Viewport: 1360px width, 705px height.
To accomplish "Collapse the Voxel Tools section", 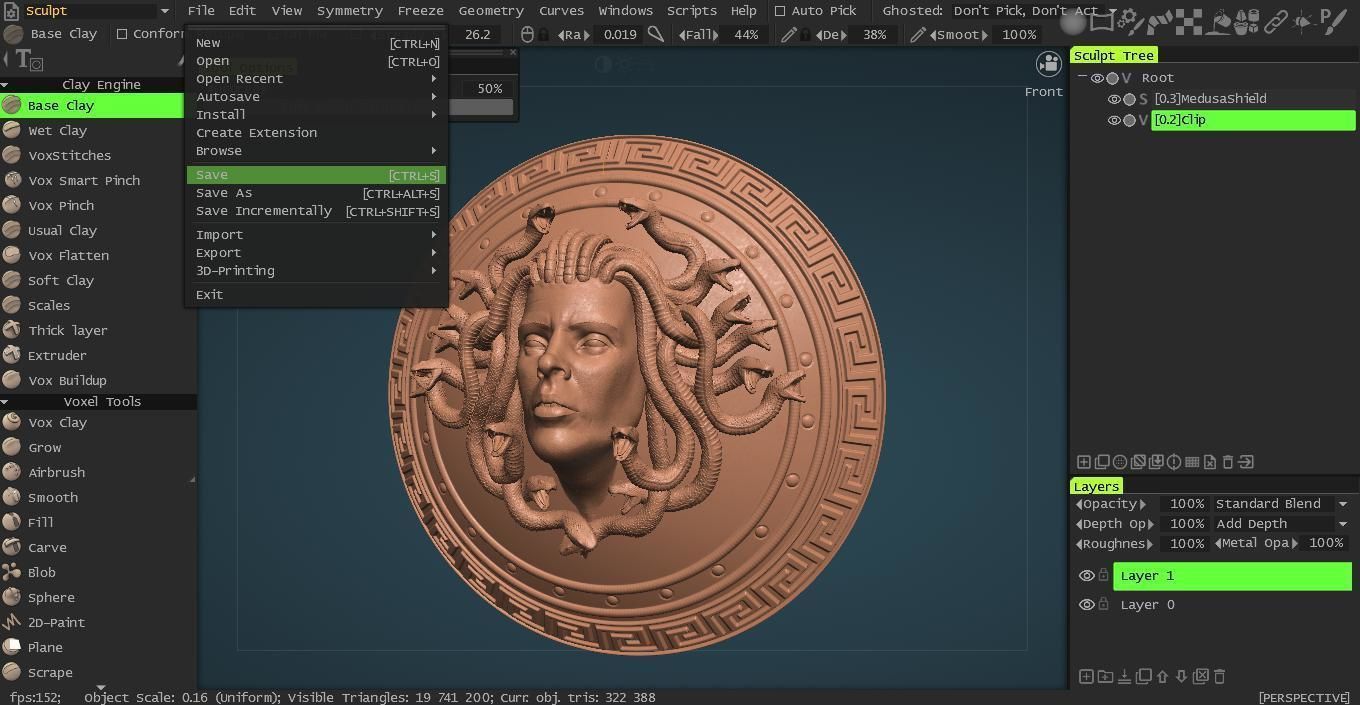I will click(x=5, y=402).
